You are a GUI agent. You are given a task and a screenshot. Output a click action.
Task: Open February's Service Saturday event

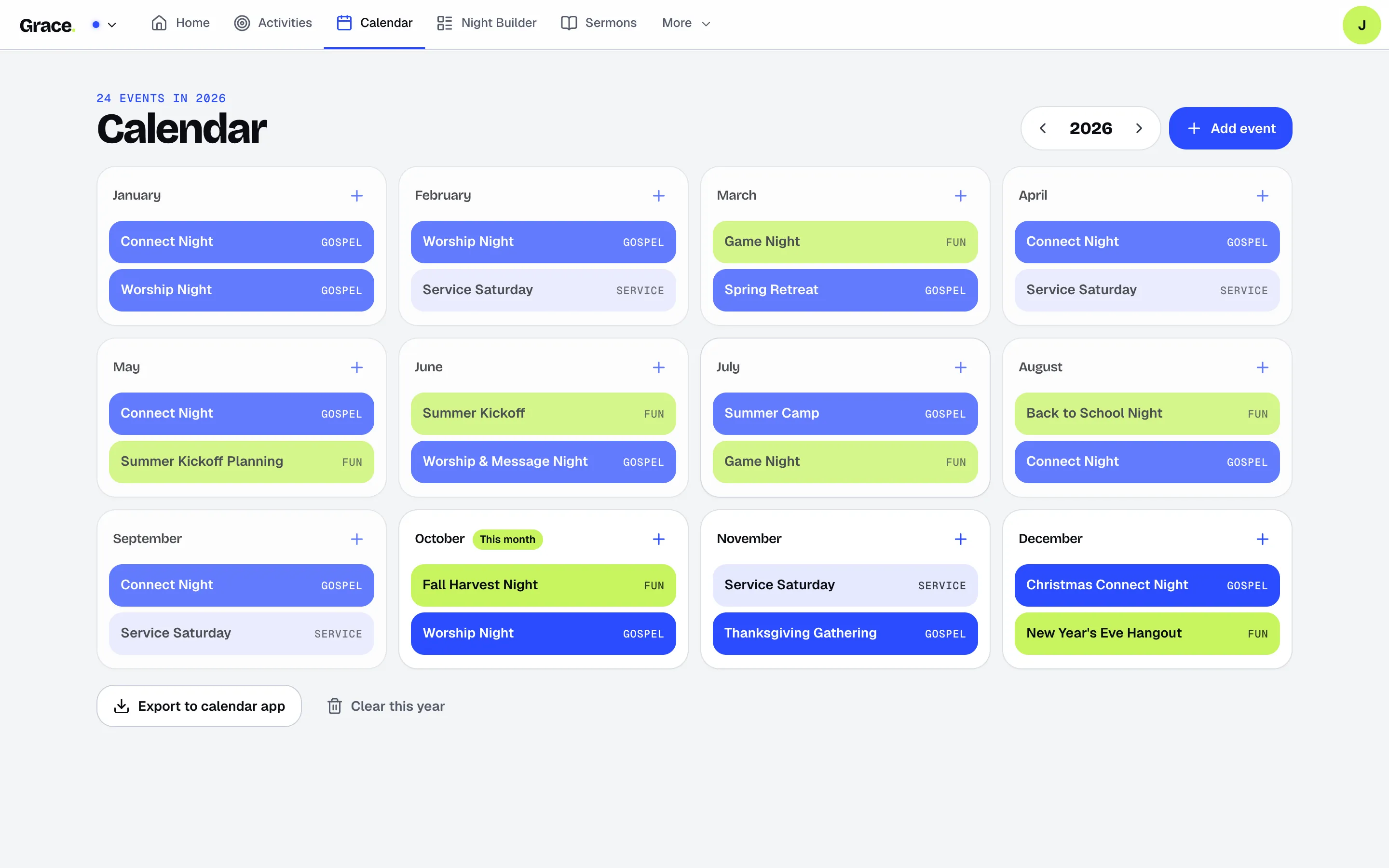pyautogui.click(x=543, y=290)
